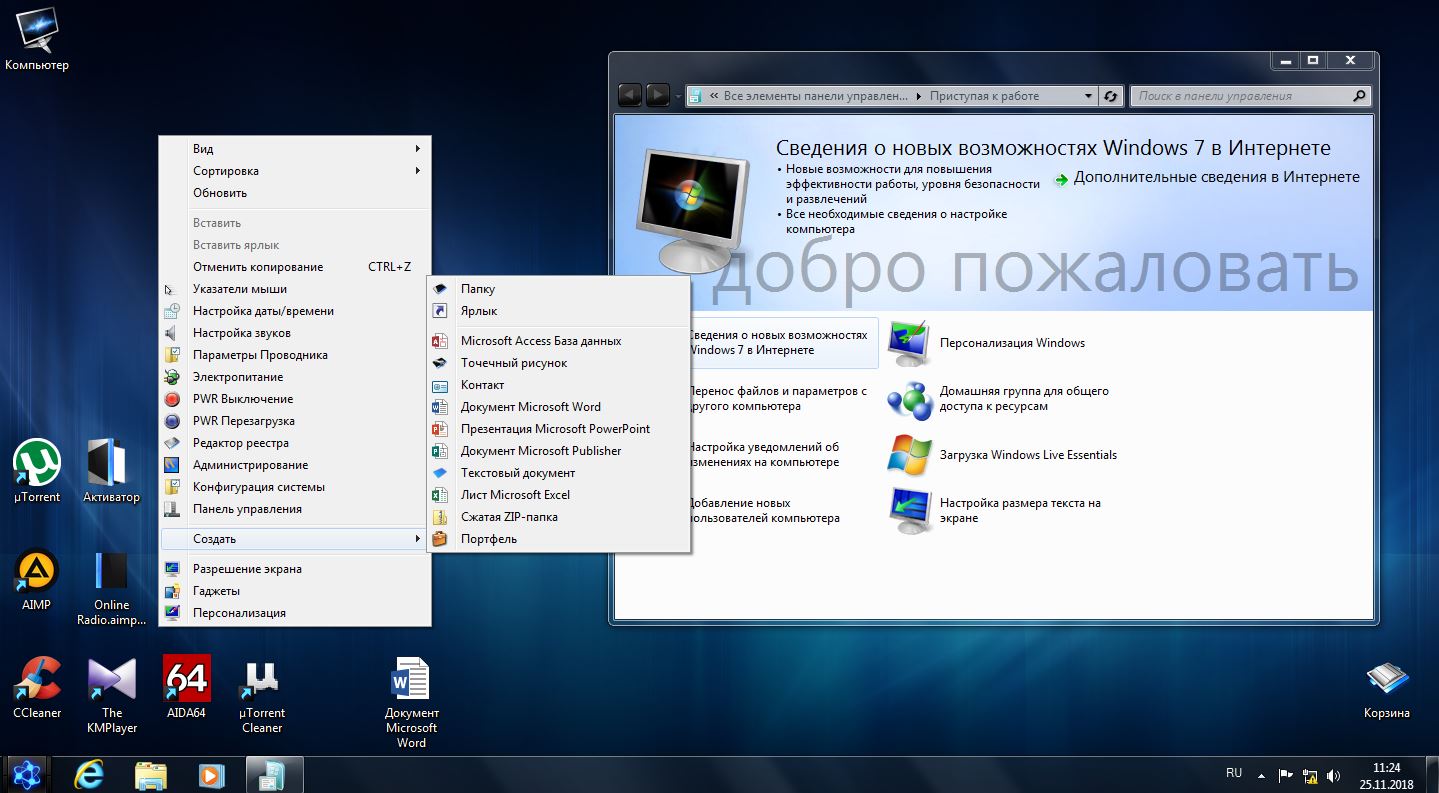Click the control panel Forward arrow button
Screen dimensions: 1439x793
(x=657, y=96)
